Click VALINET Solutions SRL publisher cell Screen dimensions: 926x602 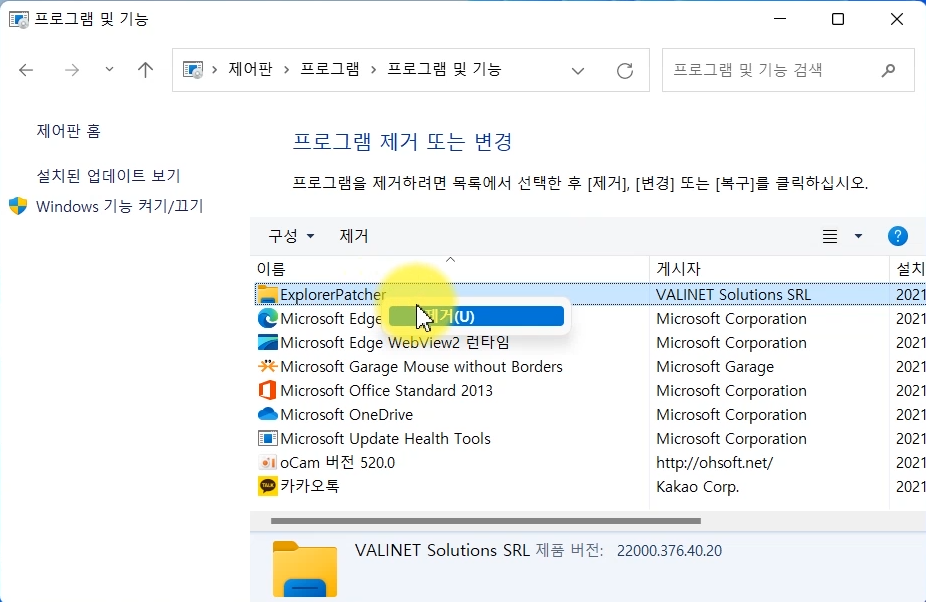pyautogui.click(x=733, y=294)
